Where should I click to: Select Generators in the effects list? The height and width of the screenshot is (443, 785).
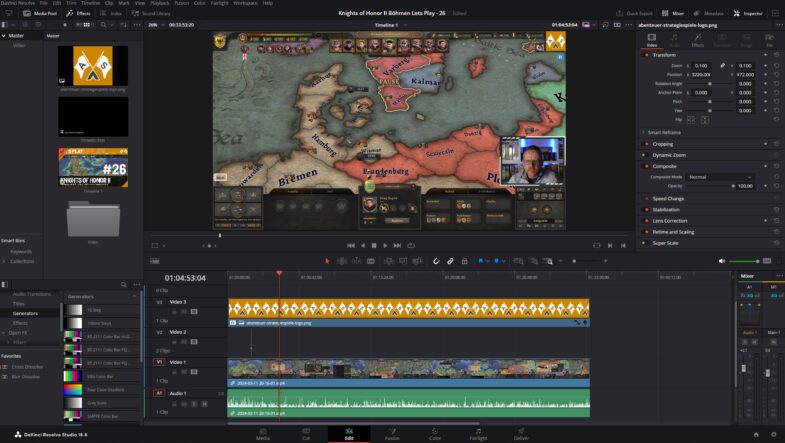point(26,313)
